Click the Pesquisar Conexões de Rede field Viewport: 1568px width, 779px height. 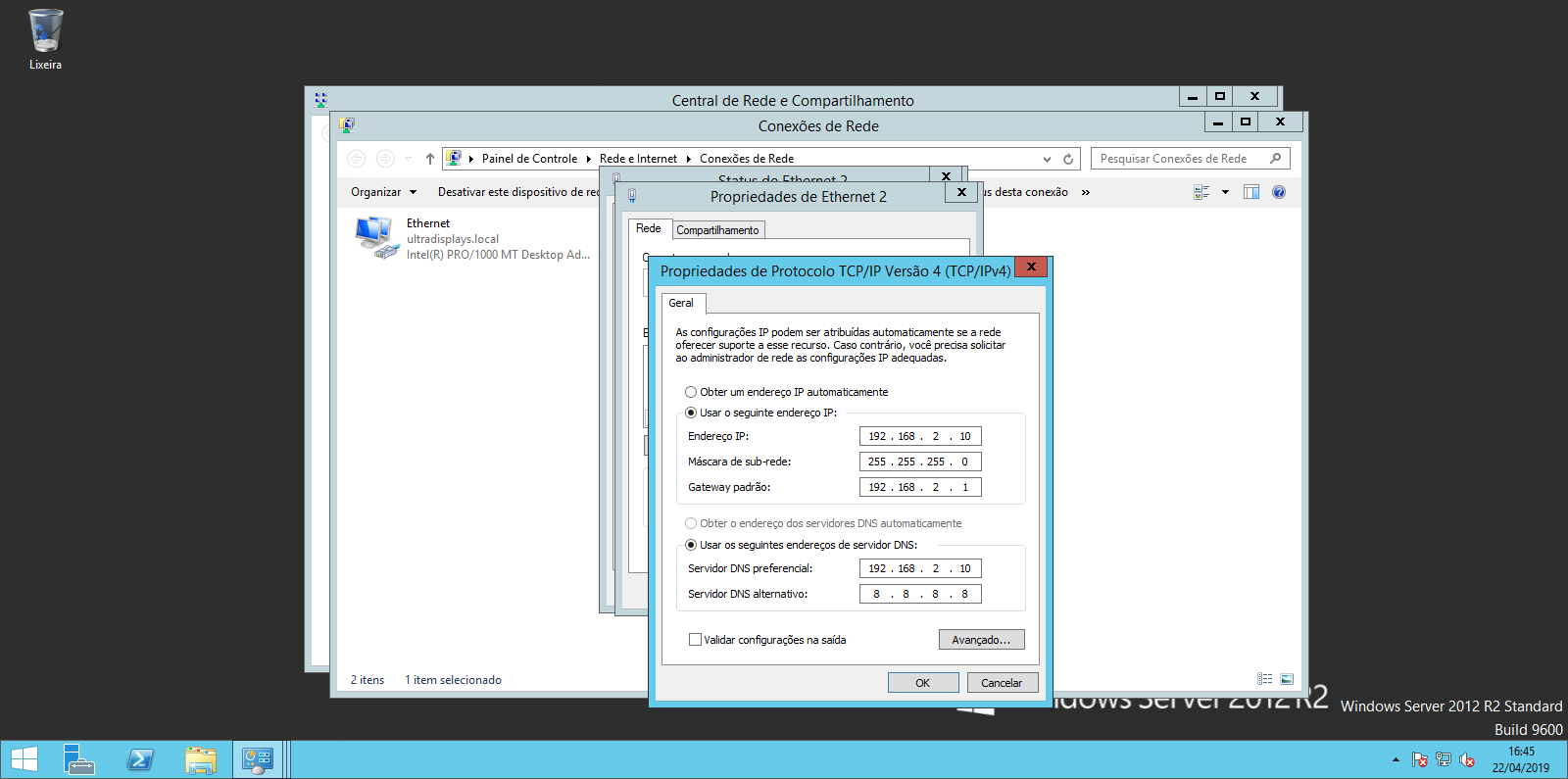pos(1181,159)
